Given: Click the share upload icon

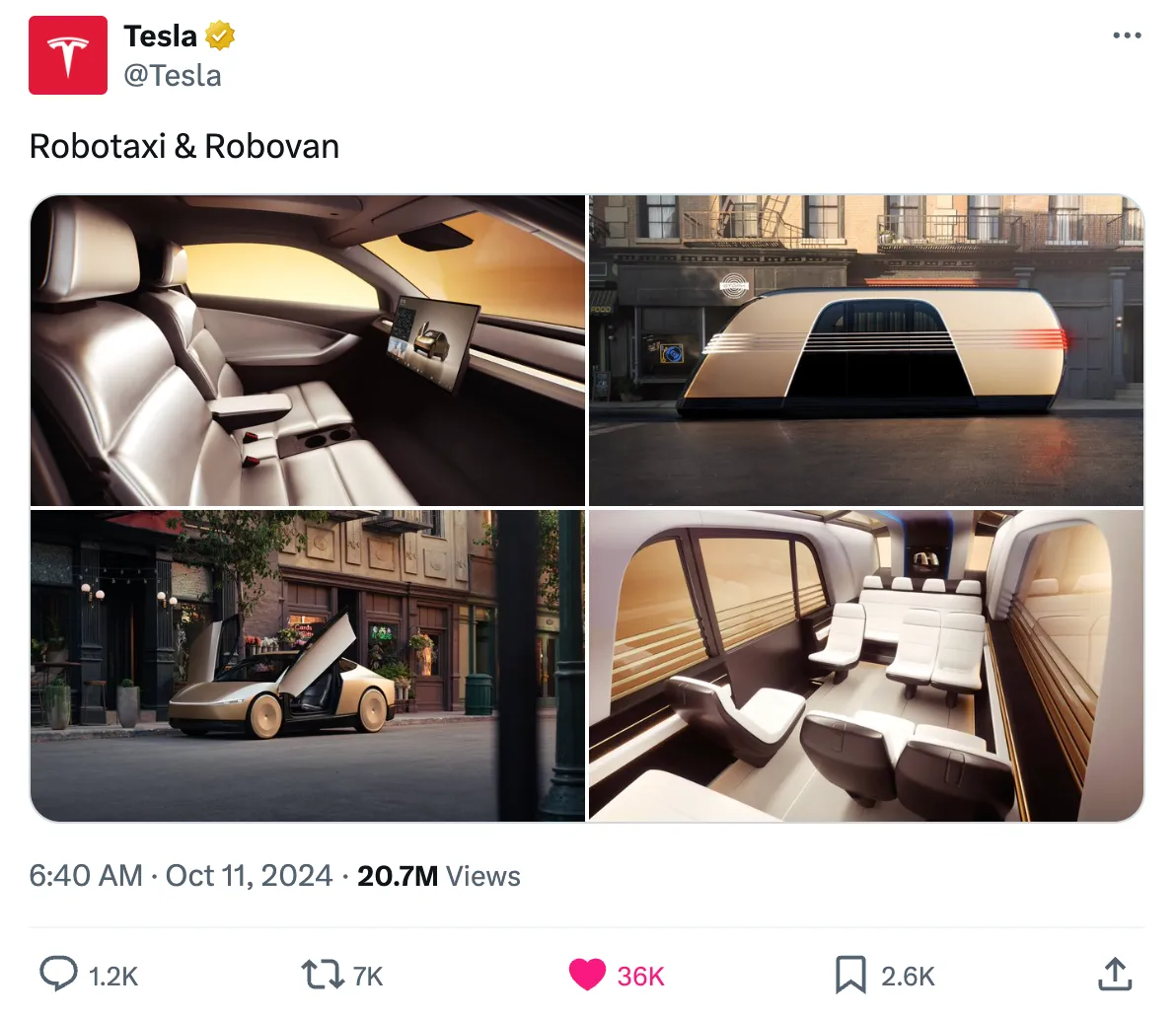Looking at the screenshot, I should coord(1115,974).
